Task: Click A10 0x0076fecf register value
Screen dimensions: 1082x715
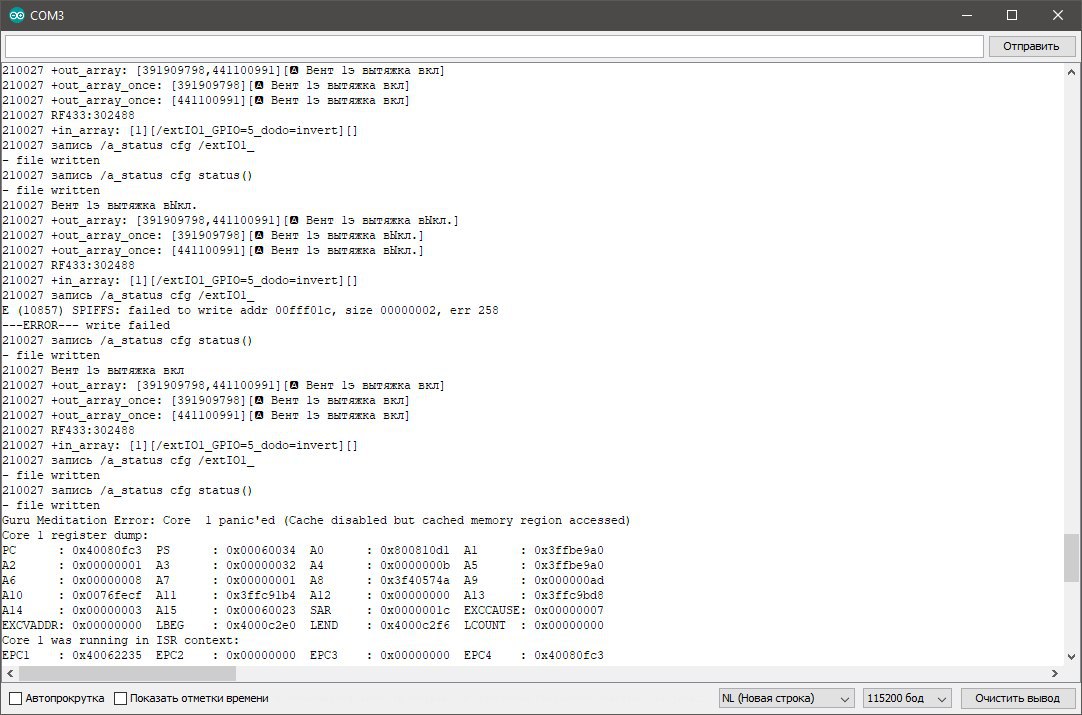Action: 107,595
